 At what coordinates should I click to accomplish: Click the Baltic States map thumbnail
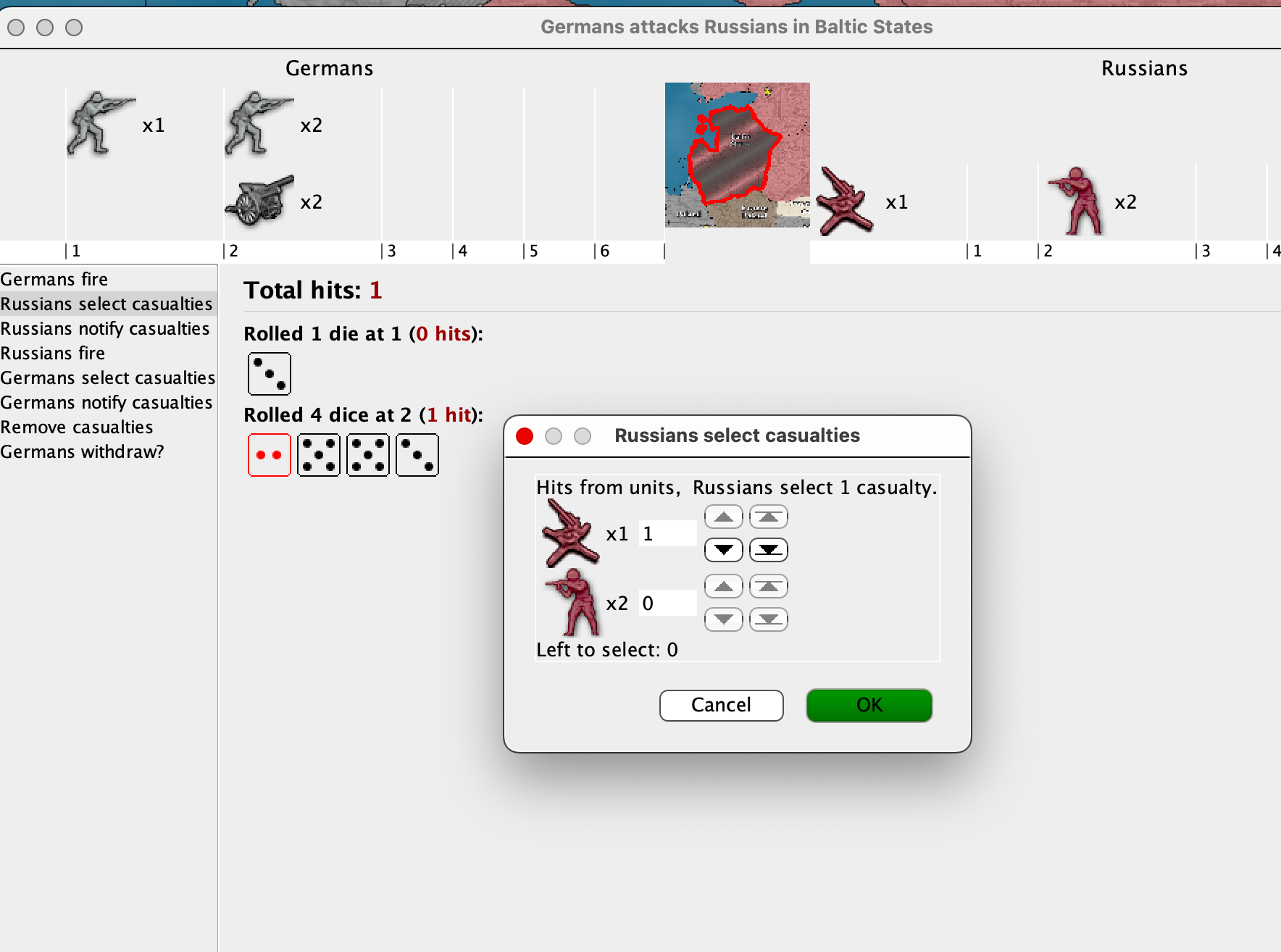737,155
